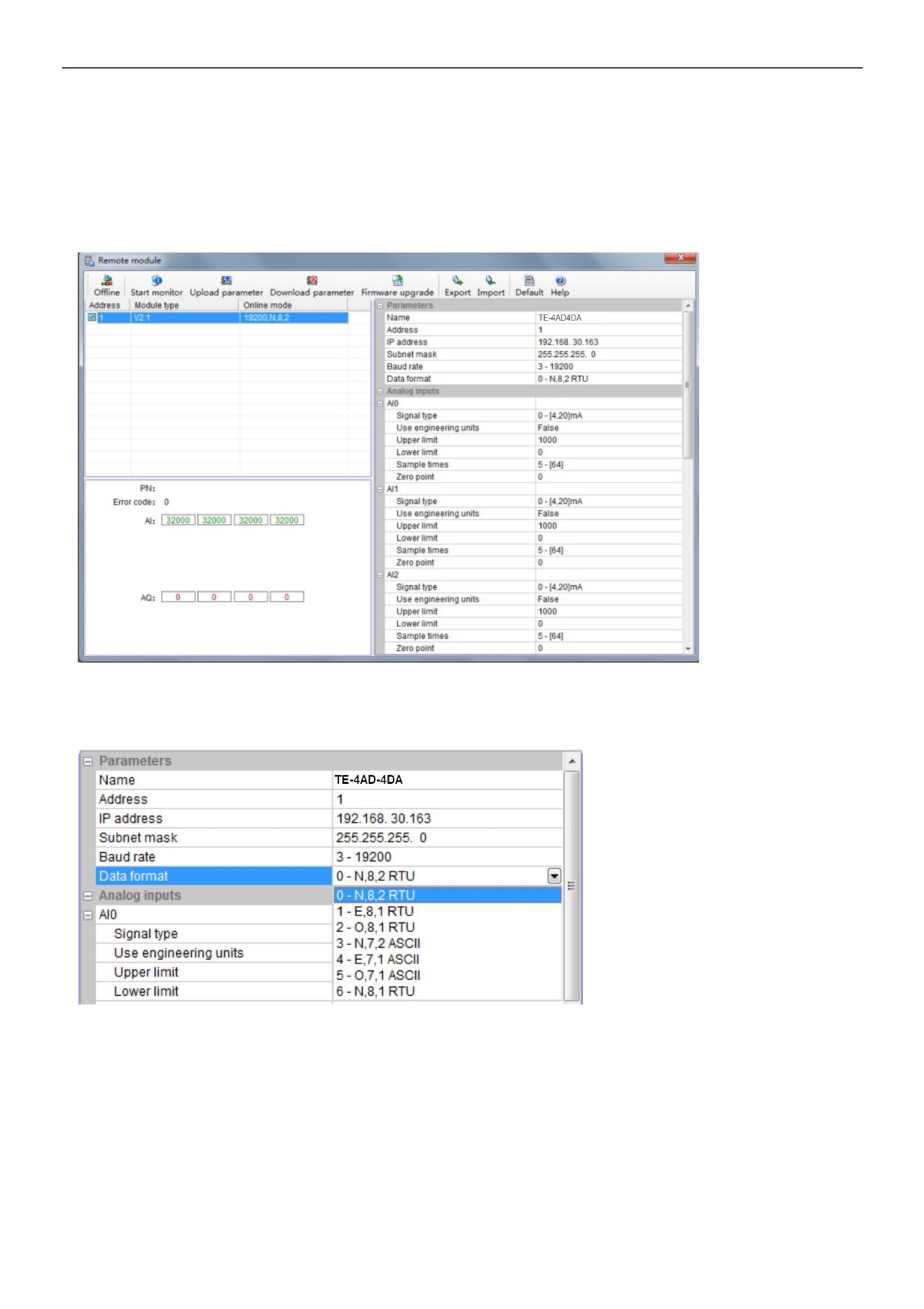Click the TE-4AD4DA name value
The height and width of the screenshot is (1309, 924).
(609, 318)
